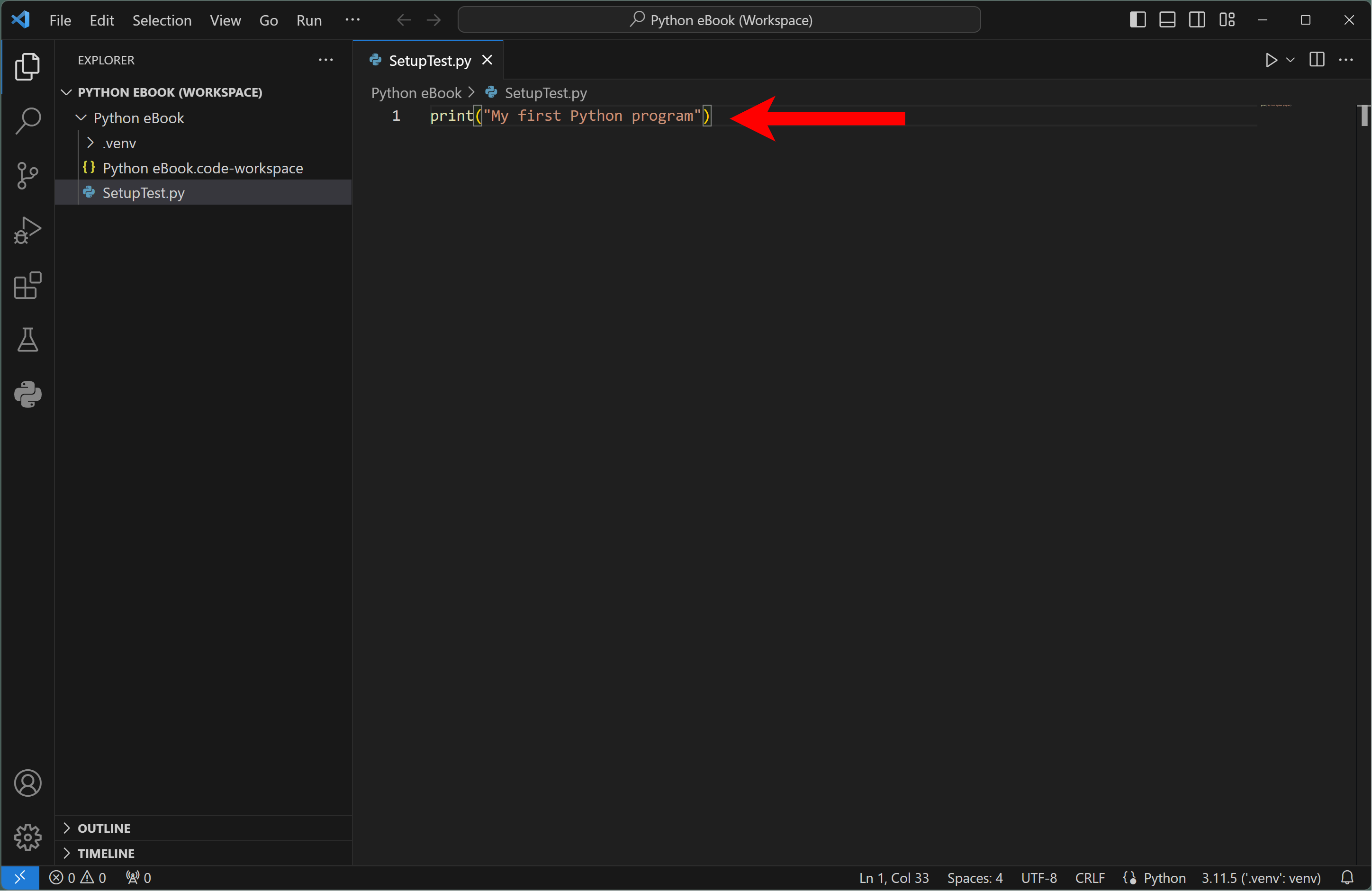Close the SetupTest.py tab
The width and height of the screenshot is (1372, 891).
[x=487, y=60]
